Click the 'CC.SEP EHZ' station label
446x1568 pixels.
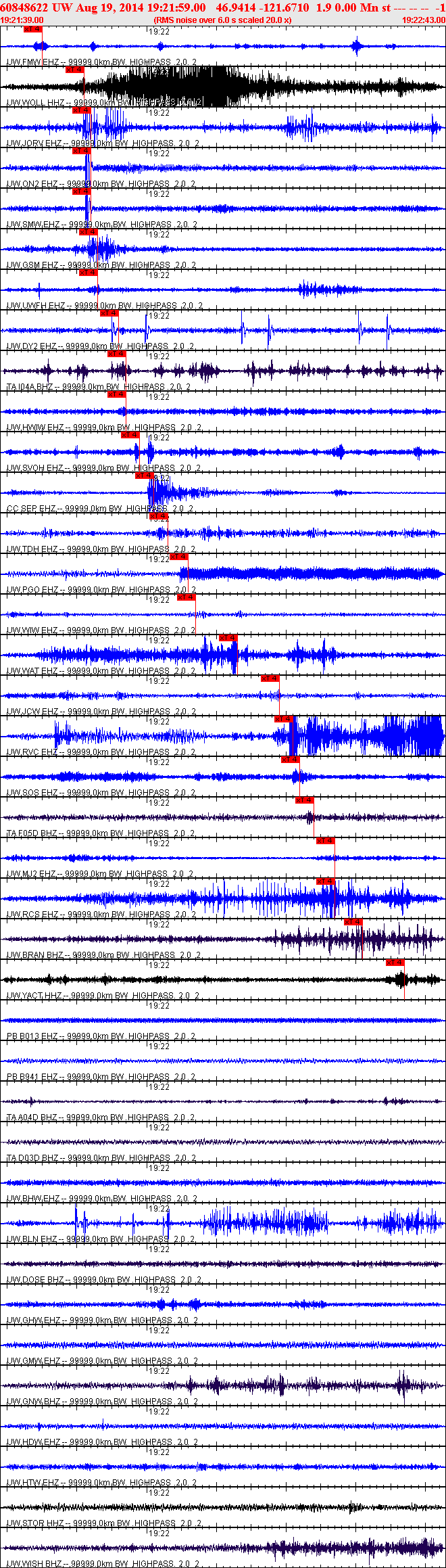click(x=32, y=509)
